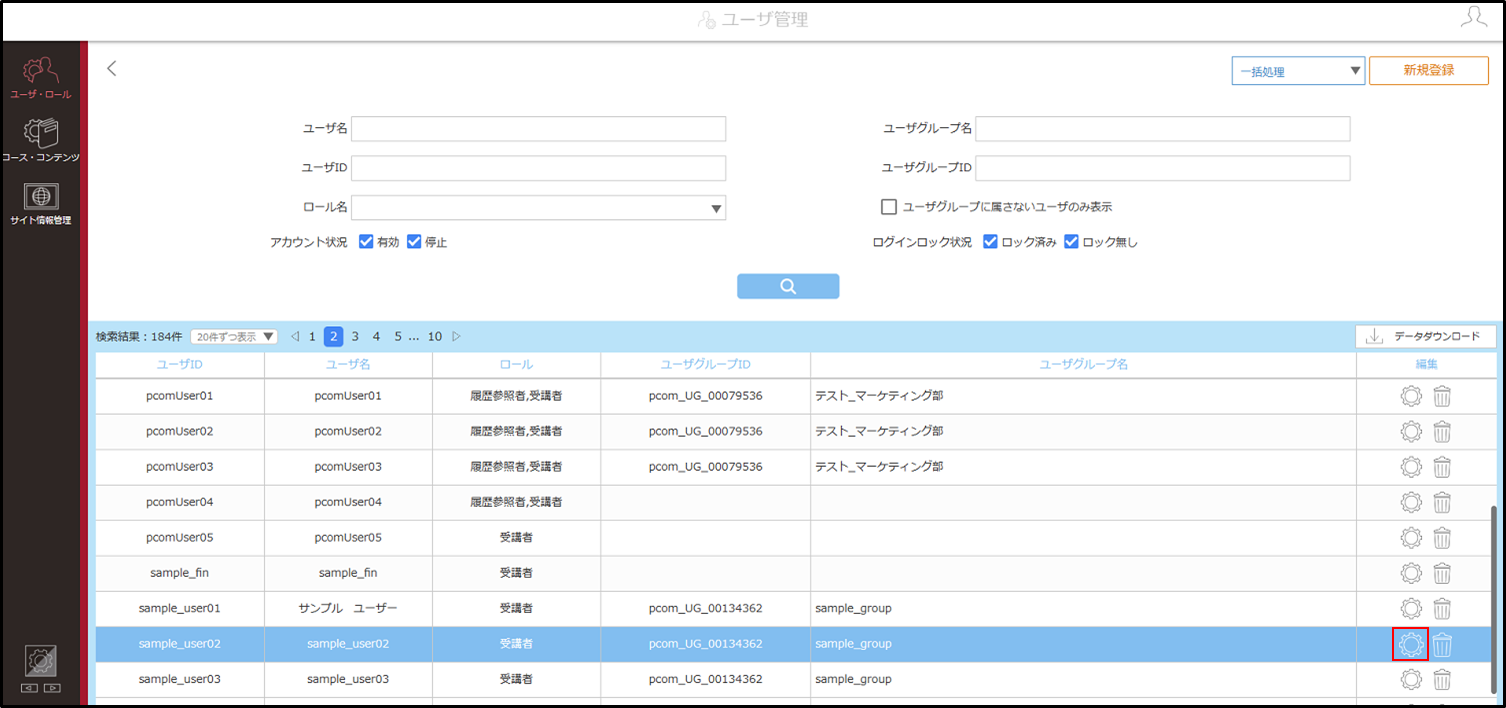This screenshot has height=708, width=1506.
Task: Edit user sample_user02 via gear icon
Action: click(1410, 645)
